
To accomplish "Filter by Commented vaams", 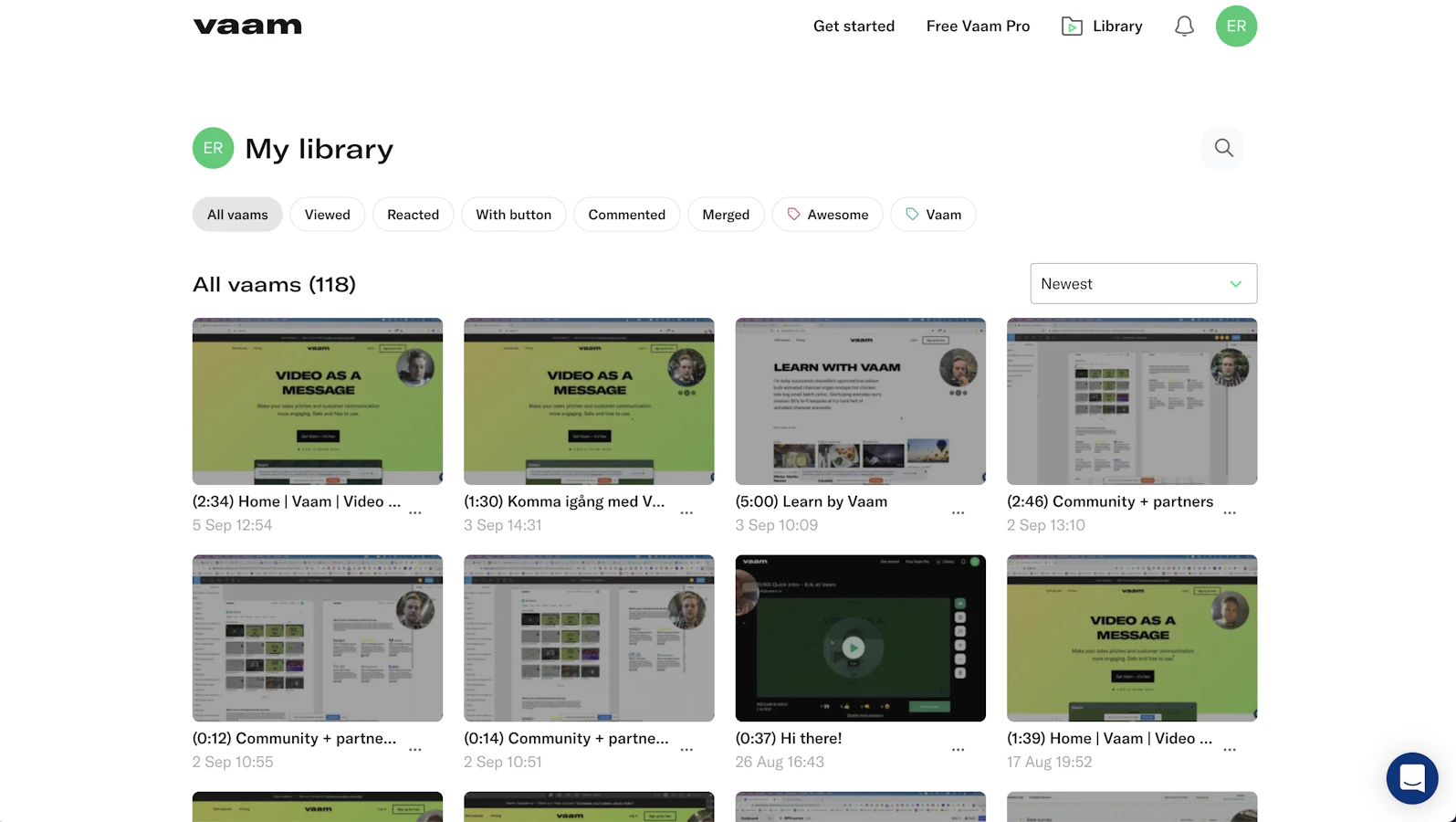I will click(x=627, y=215).
